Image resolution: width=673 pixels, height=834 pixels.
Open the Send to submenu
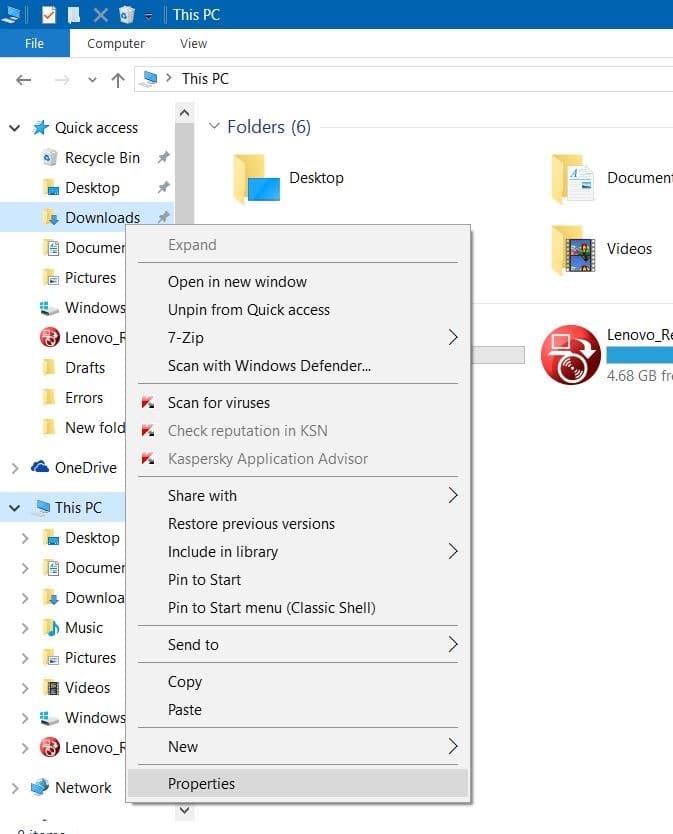pyautogui.click(x=298, y=645)
